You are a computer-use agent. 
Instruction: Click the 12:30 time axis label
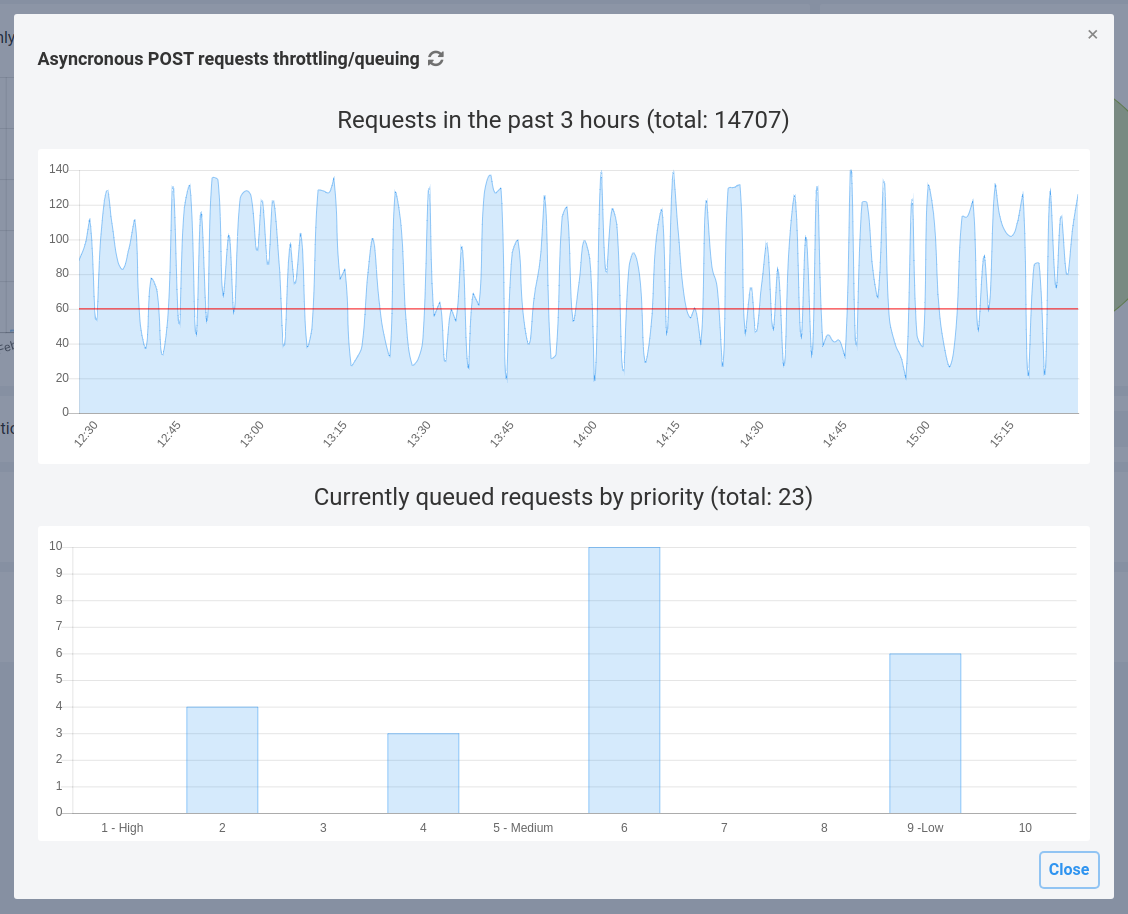[86, 434]
